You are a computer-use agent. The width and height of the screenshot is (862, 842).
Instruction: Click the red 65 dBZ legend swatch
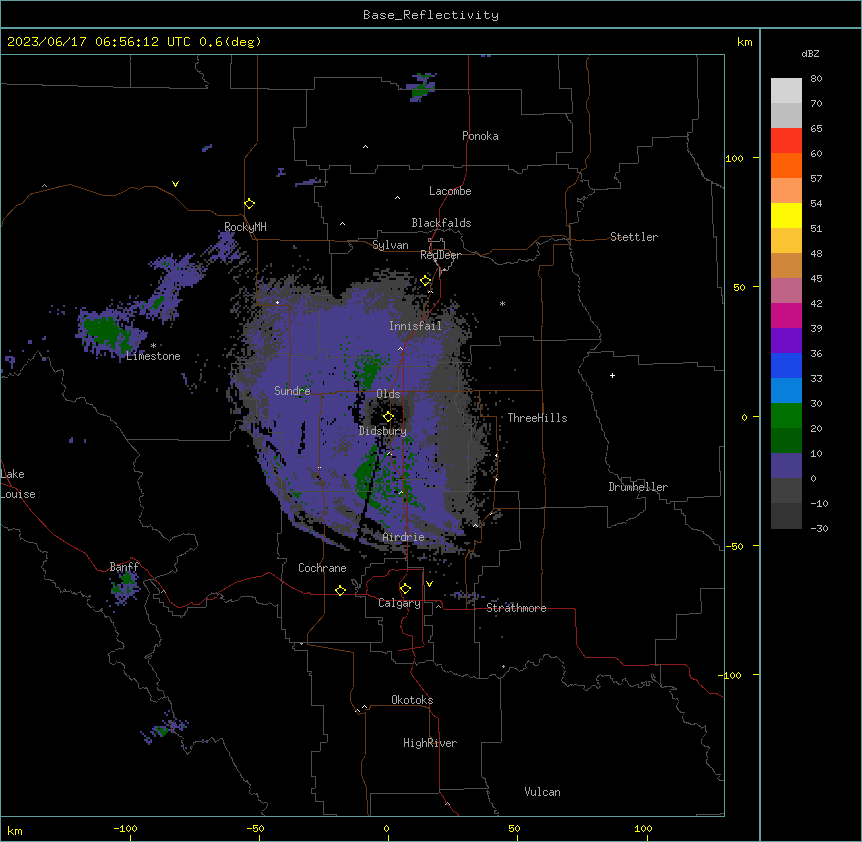[x=786, y=140]
